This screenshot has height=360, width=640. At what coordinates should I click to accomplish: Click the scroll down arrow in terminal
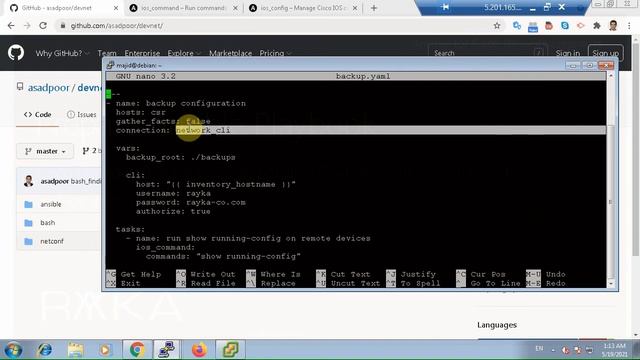pos(611,284)
